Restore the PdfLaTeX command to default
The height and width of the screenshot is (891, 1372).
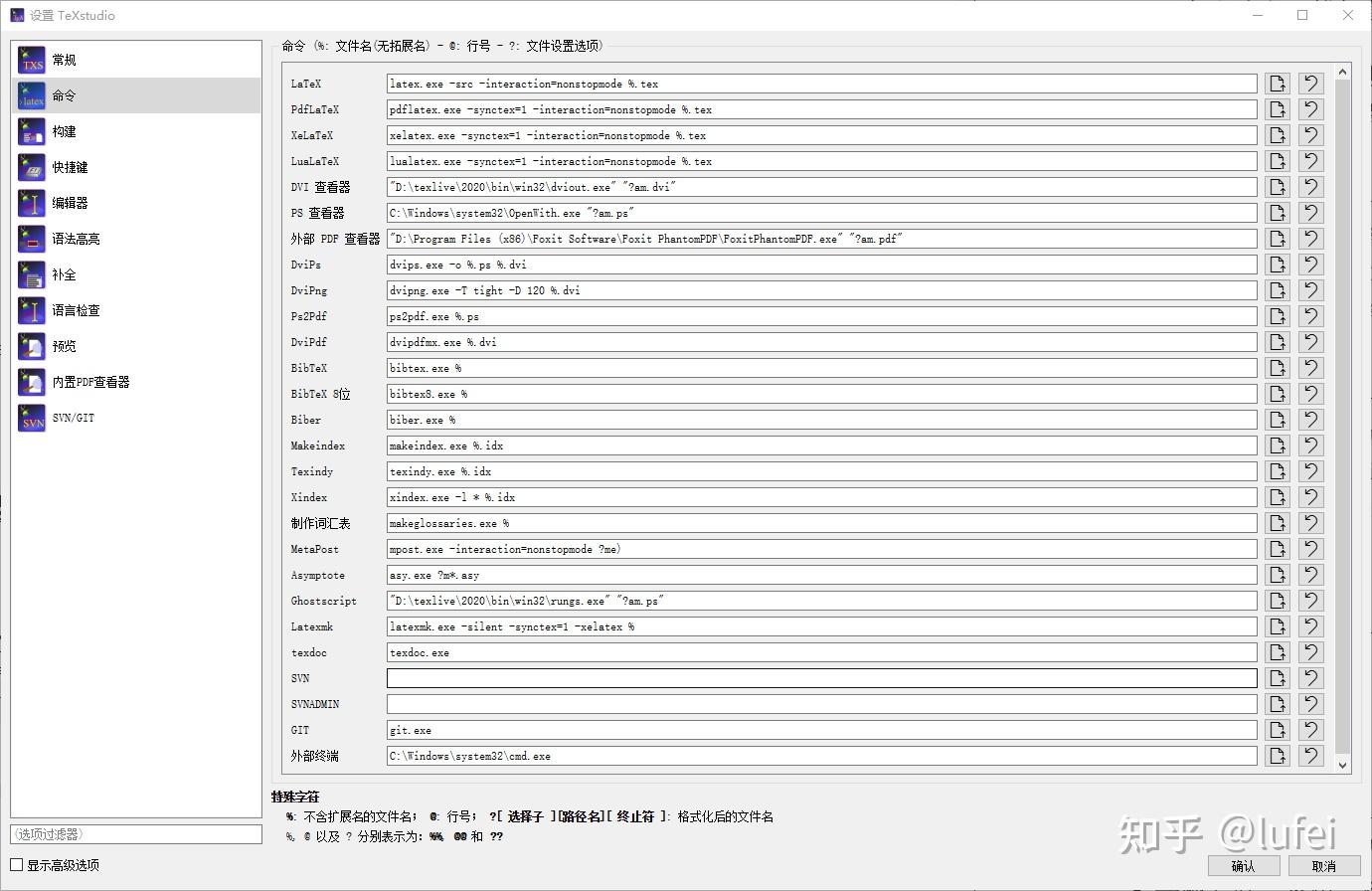tap(1310, 108)
